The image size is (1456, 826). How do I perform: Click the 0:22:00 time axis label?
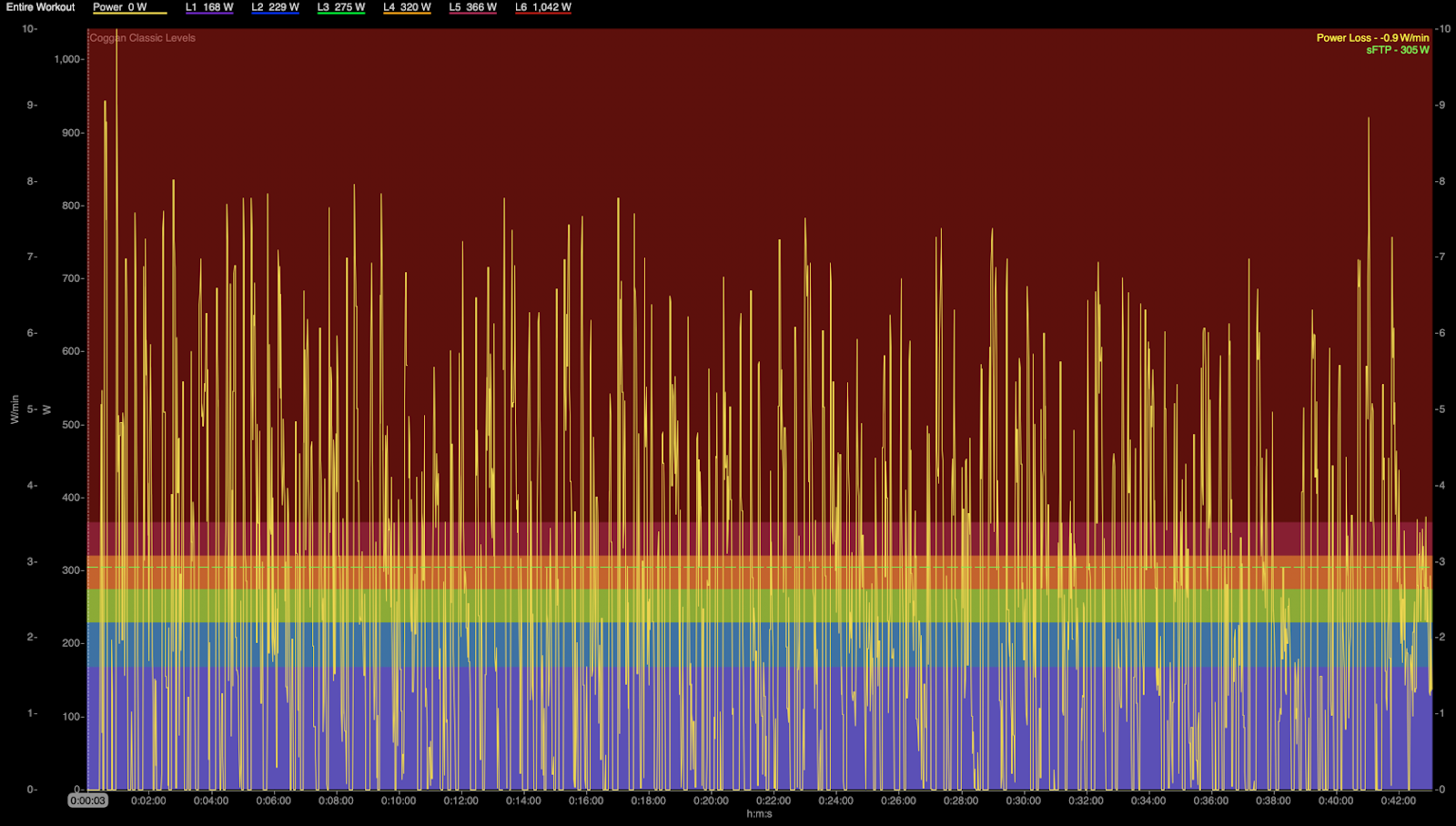click(x=773, y=801)
